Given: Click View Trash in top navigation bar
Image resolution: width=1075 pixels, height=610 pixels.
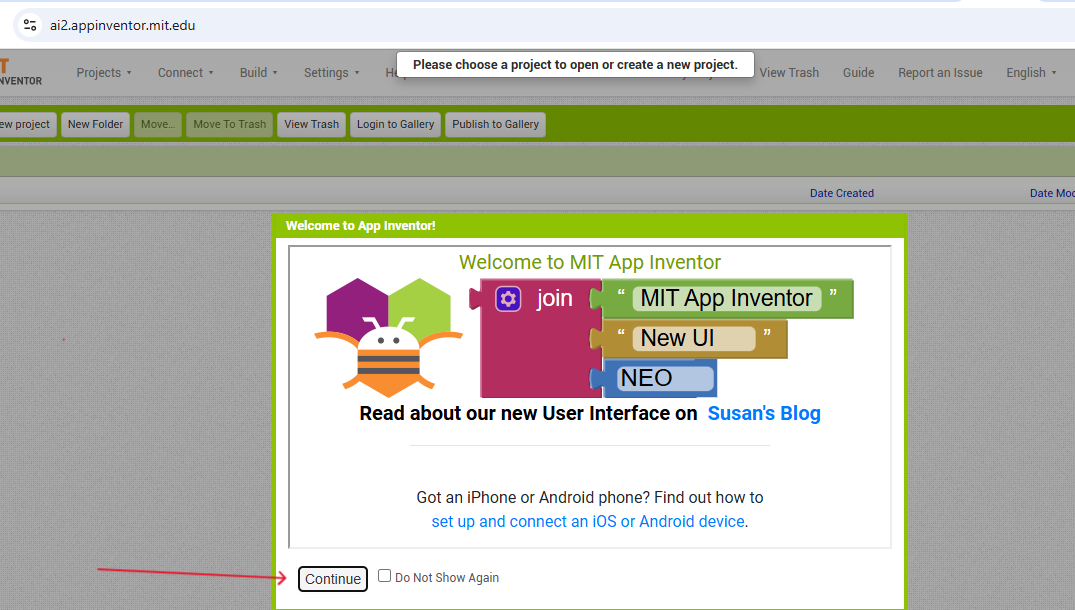Looking at the screenshot, I should [789, 73].
